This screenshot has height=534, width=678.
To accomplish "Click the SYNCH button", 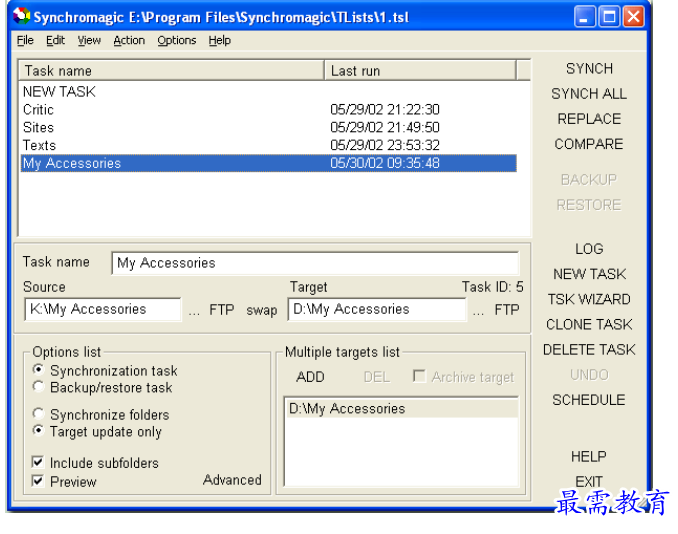I will point(589,68).
